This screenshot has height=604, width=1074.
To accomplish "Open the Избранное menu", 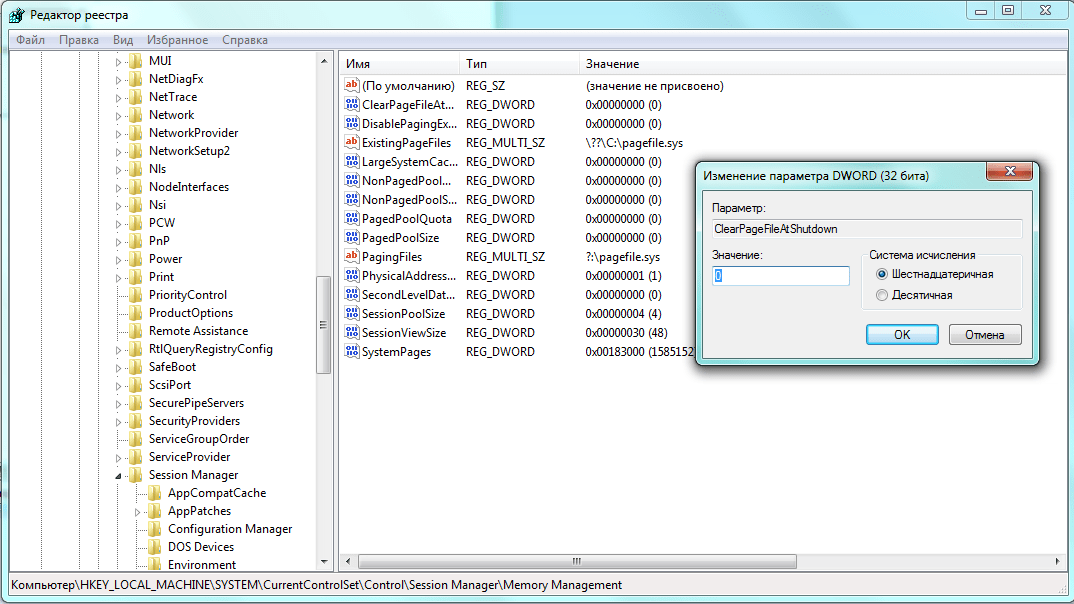I will pos(177,40).
